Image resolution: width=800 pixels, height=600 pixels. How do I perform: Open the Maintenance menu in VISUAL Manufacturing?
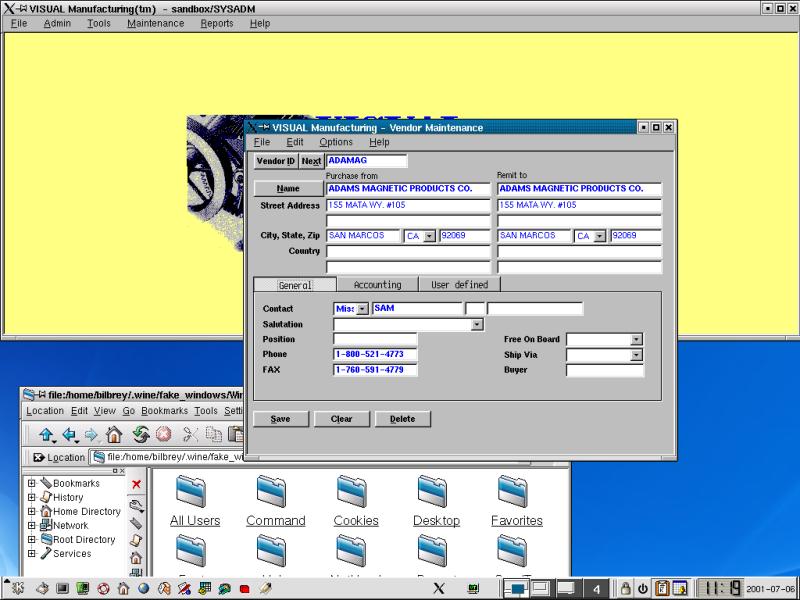pyautogui.click(x=155, y=23)
